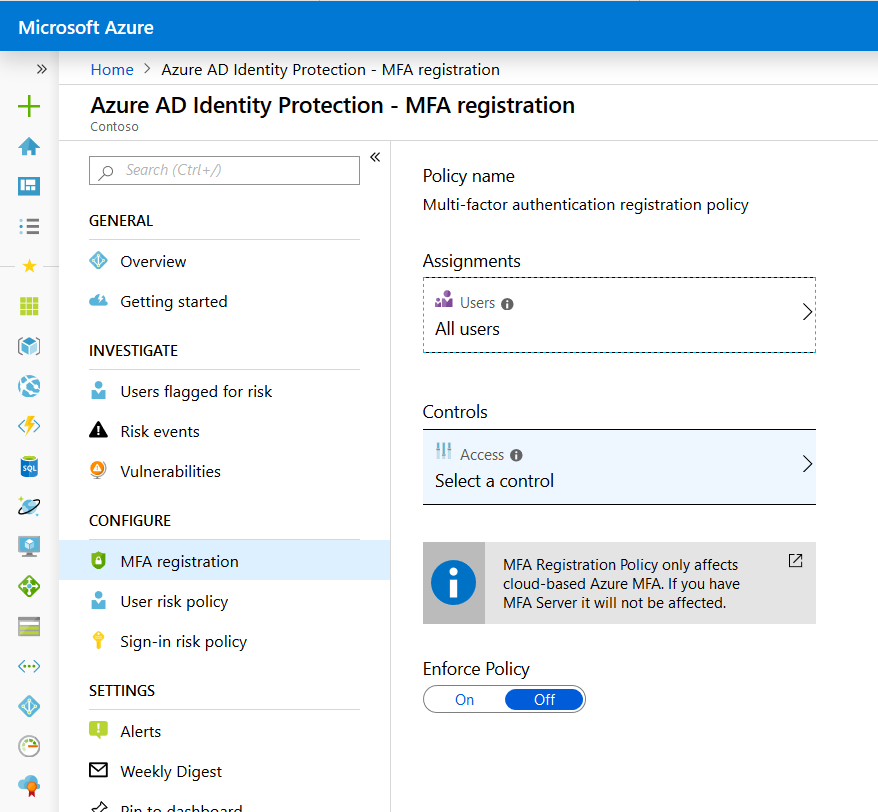Open the Cosmos DB planet icon
The image size is (878, 812).
tap(29, 506)
